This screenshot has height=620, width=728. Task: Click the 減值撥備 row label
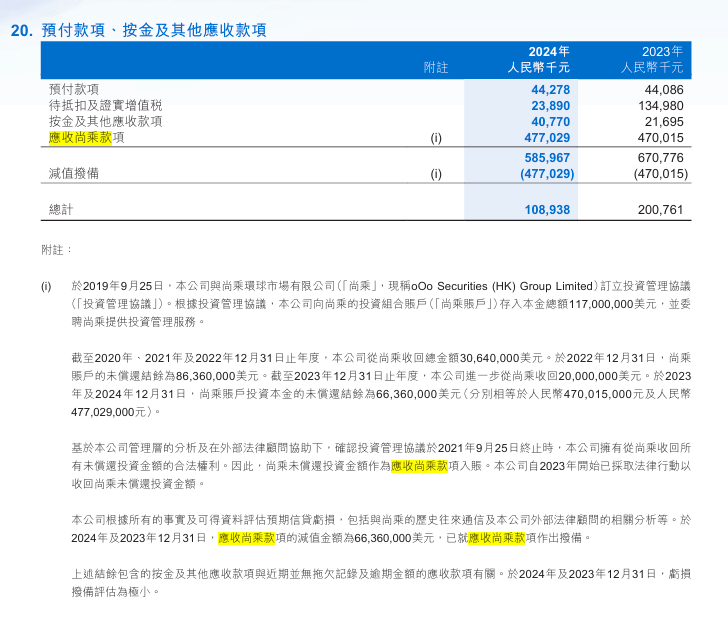tap(74, 174)
